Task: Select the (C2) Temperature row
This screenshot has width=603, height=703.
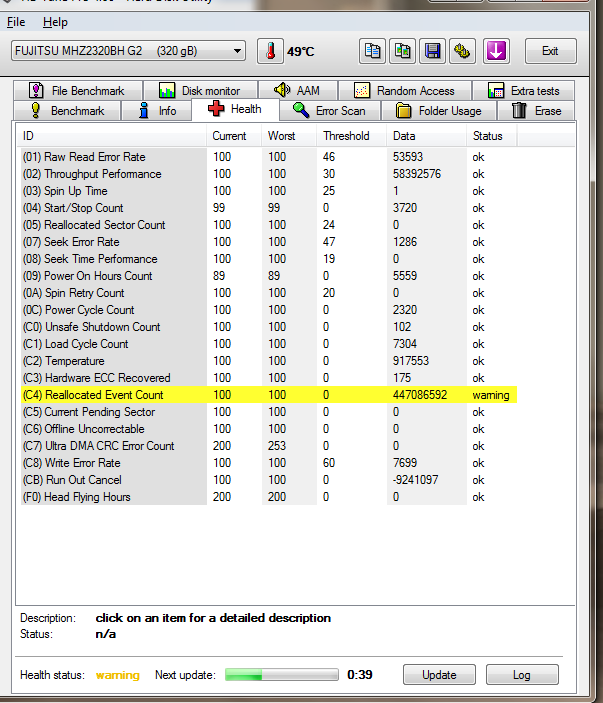Action: pos(269,361)
